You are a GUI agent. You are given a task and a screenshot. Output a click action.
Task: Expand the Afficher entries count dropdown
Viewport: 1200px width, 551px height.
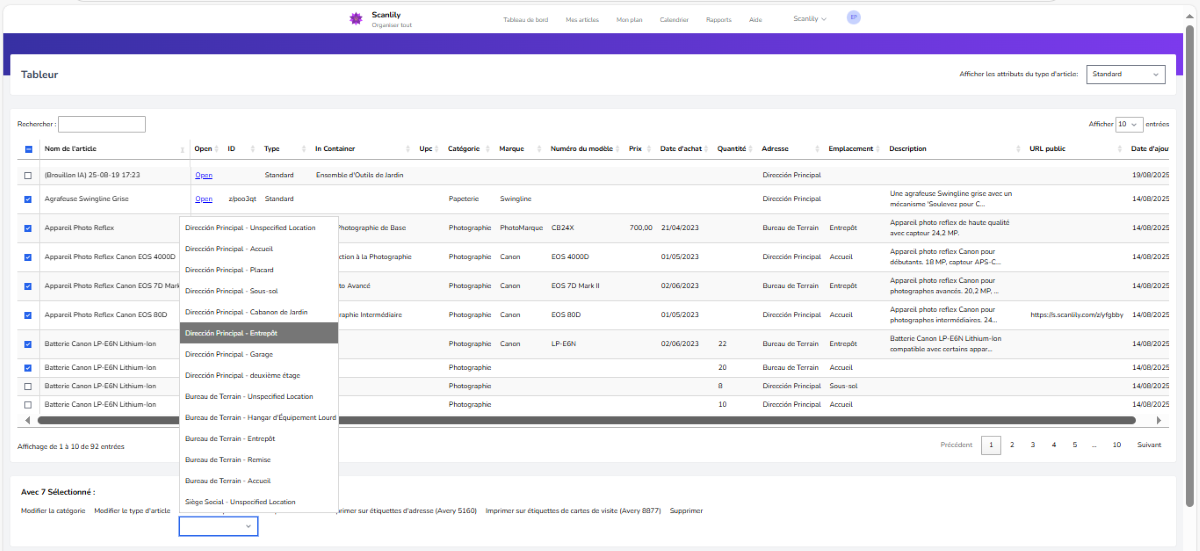pos(1129,124)
